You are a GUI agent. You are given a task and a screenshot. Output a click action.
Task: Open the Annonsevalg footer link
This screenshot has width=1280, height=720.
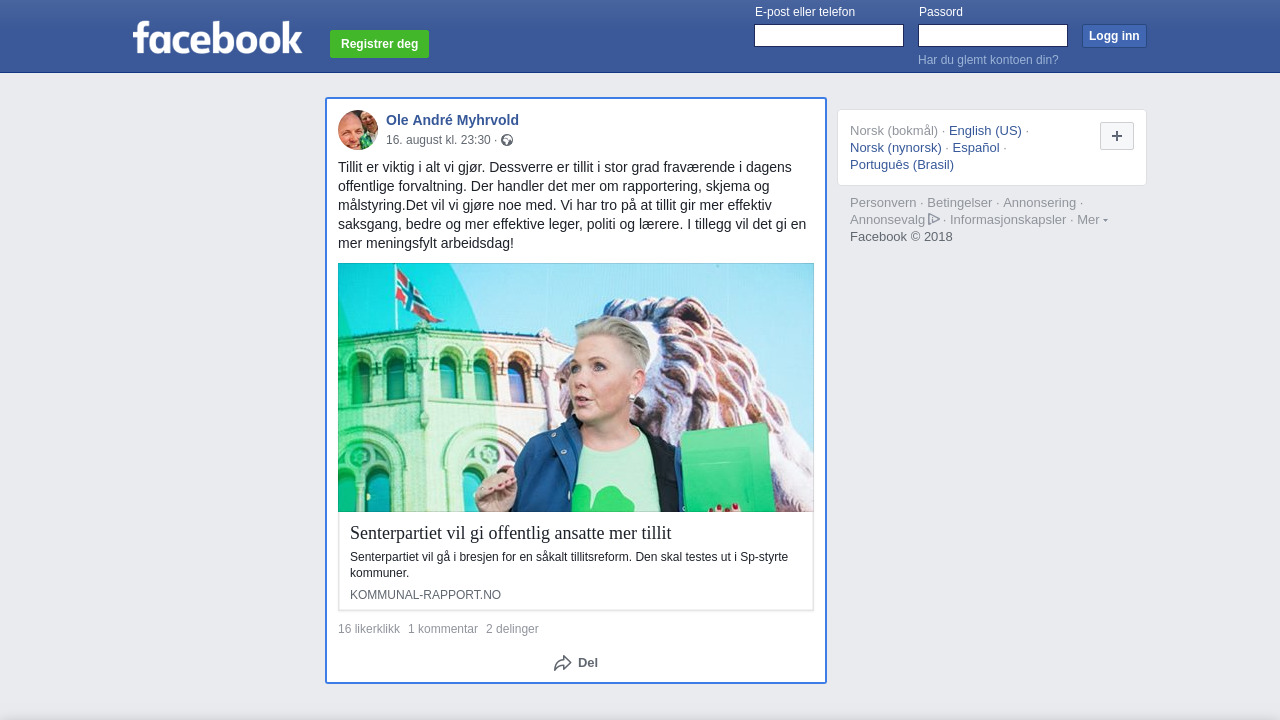tap(887, 220)
